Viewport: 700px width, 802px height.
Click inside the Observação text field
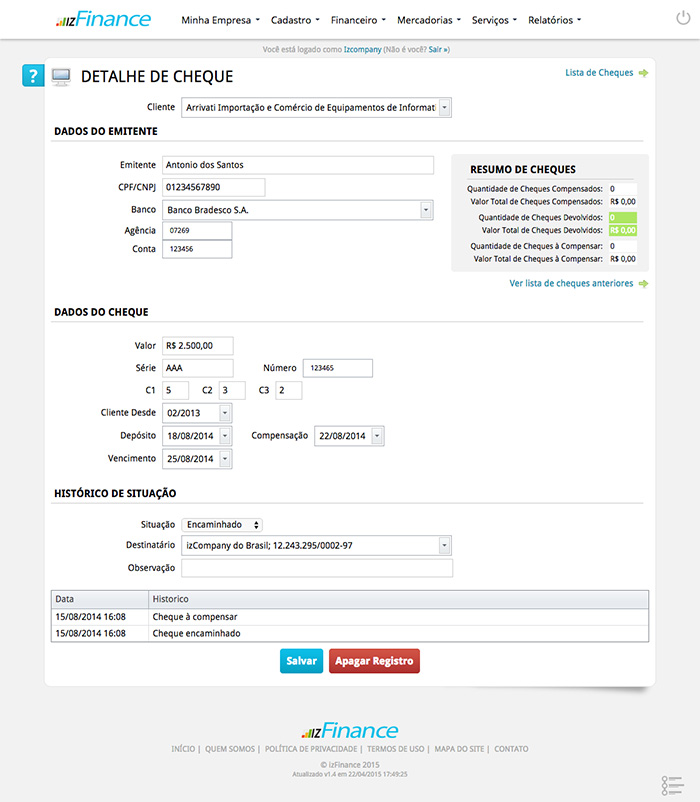click(x=317, y=567)
